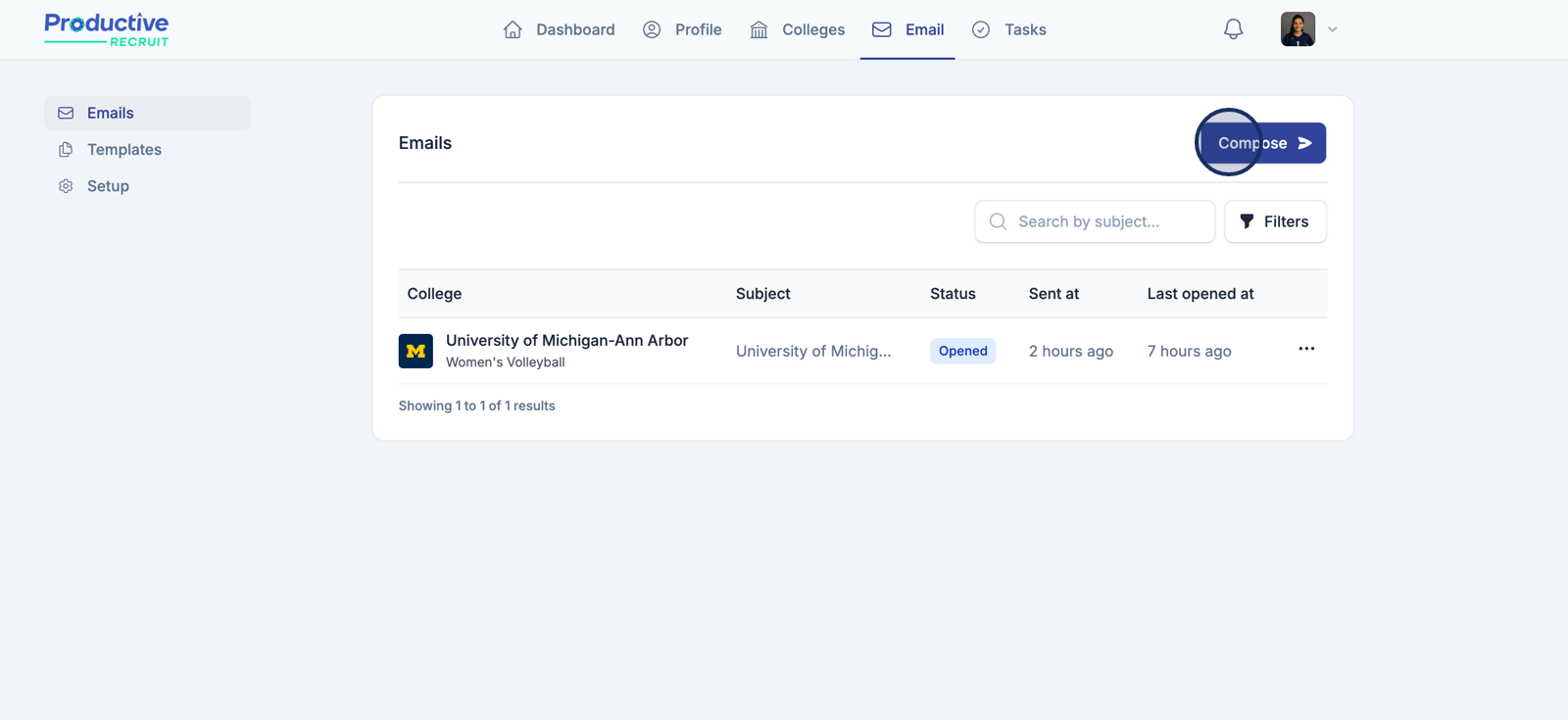Image resolution: width=1568 pixels, height=720 pixels.
Task: Go to Dashboard tab
Action: [559, 29]
